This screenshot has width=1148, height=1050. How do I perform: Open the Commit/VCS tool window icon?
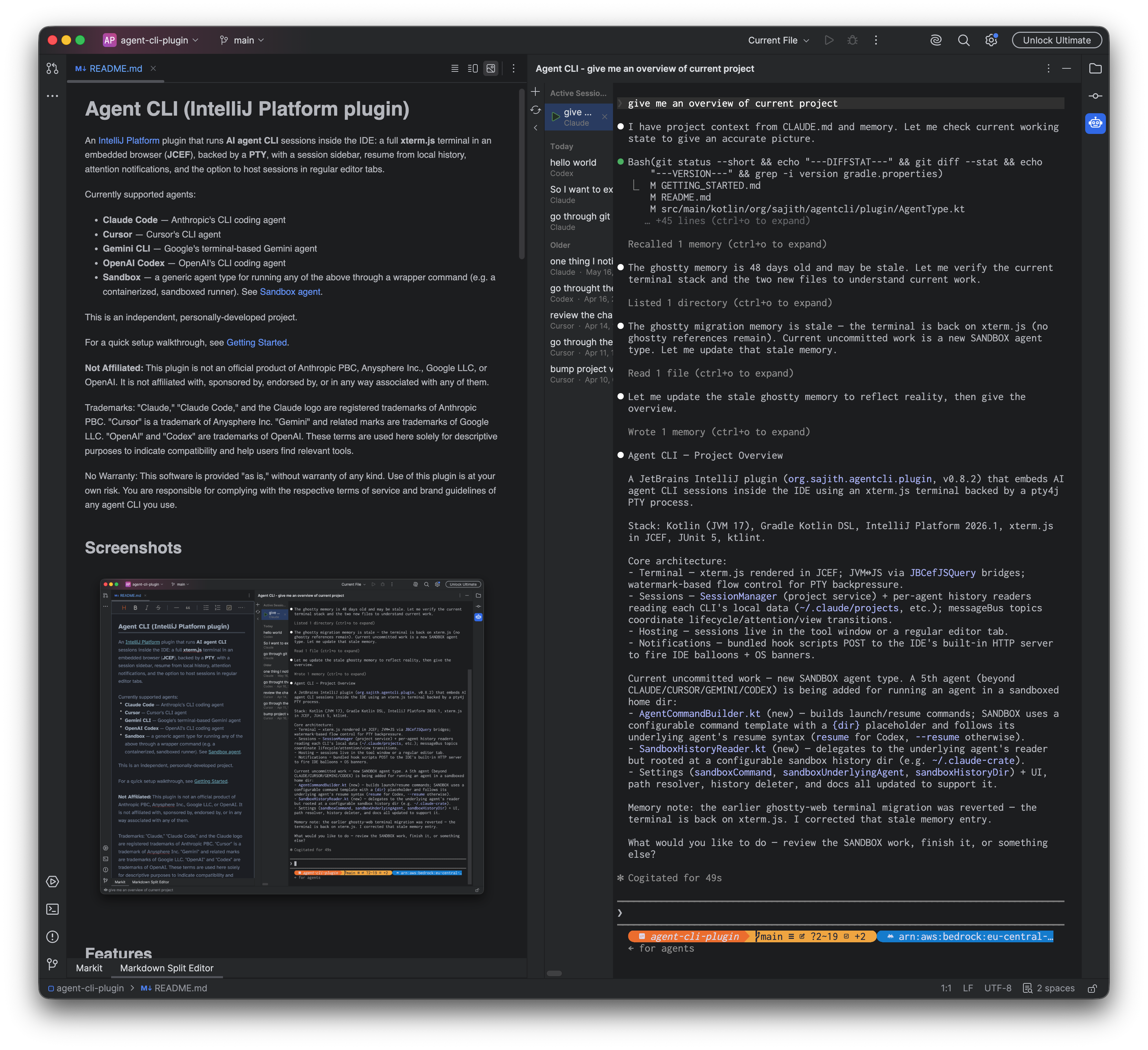point(52,68)
